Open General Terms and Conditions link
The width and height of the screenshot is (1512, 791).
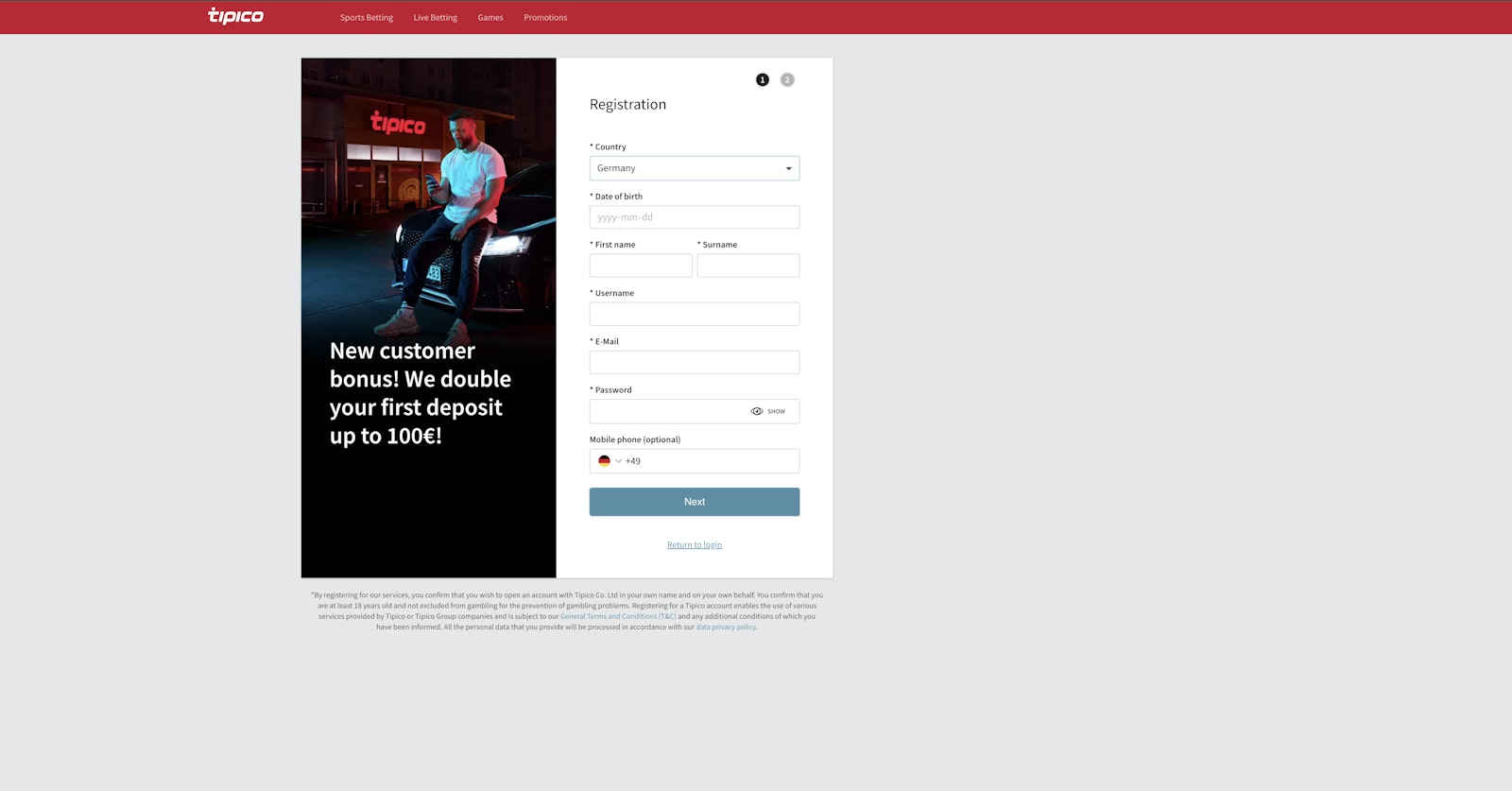618,616
